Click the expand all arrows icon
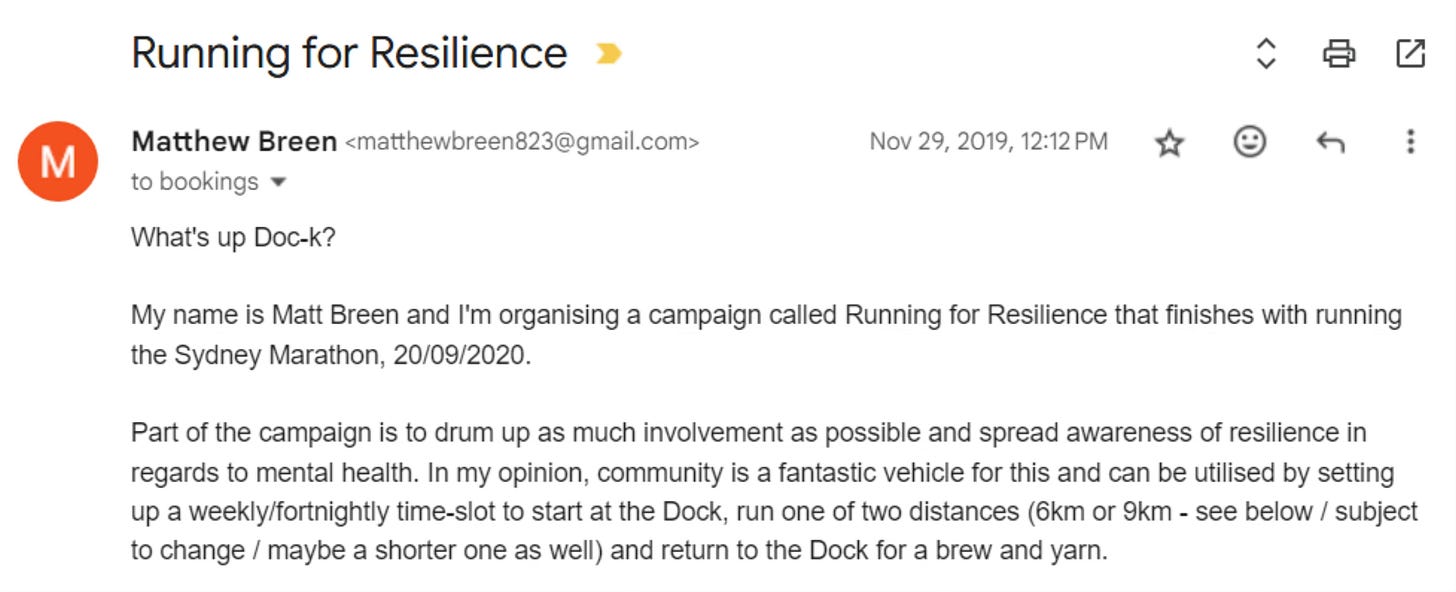 click(x=1266, y=53)
